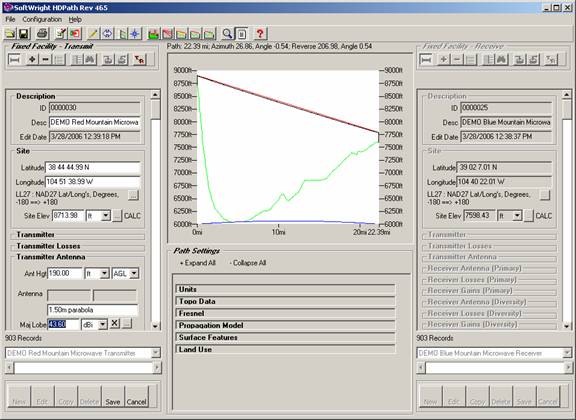Screen dimensions: 576x420
Task: Expand the Surface Features section
Action: coord(285,337)
